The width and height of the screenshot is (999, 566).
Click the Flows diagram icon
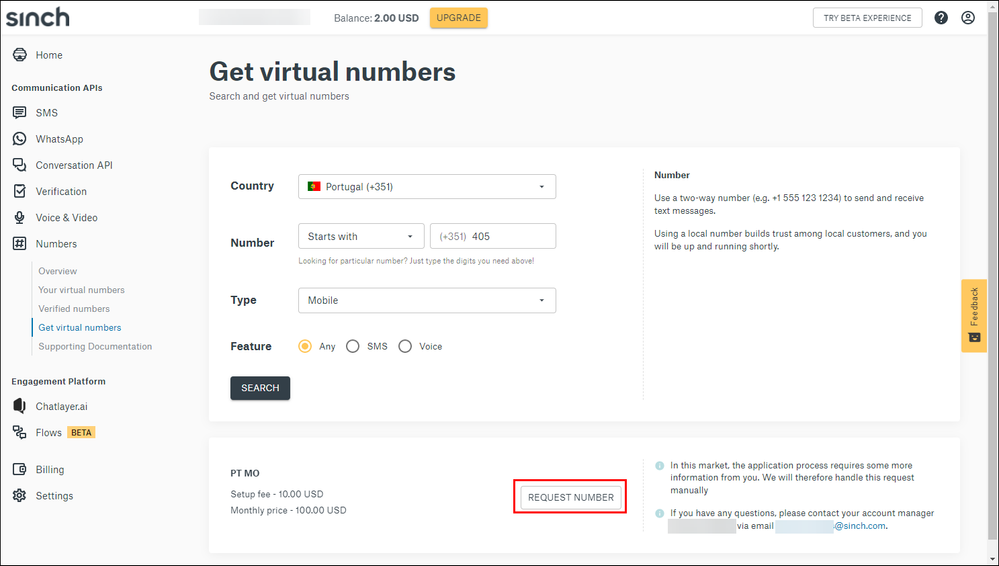tap(20, 432)
